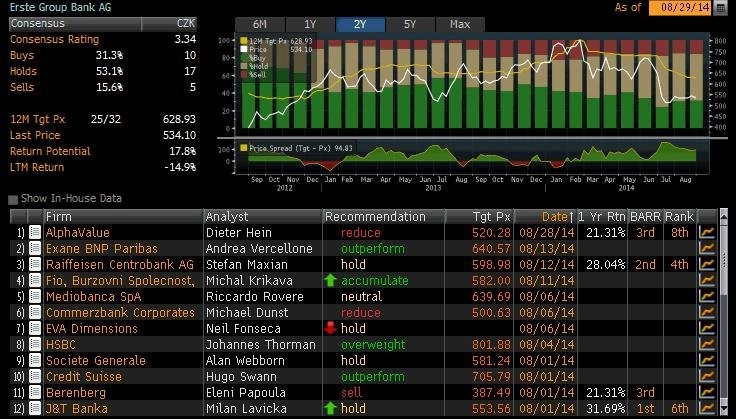The image size is (736, 419).
Task: Sort table by Analyst column header
Action: pyautogui.click(x=263, y=216)
